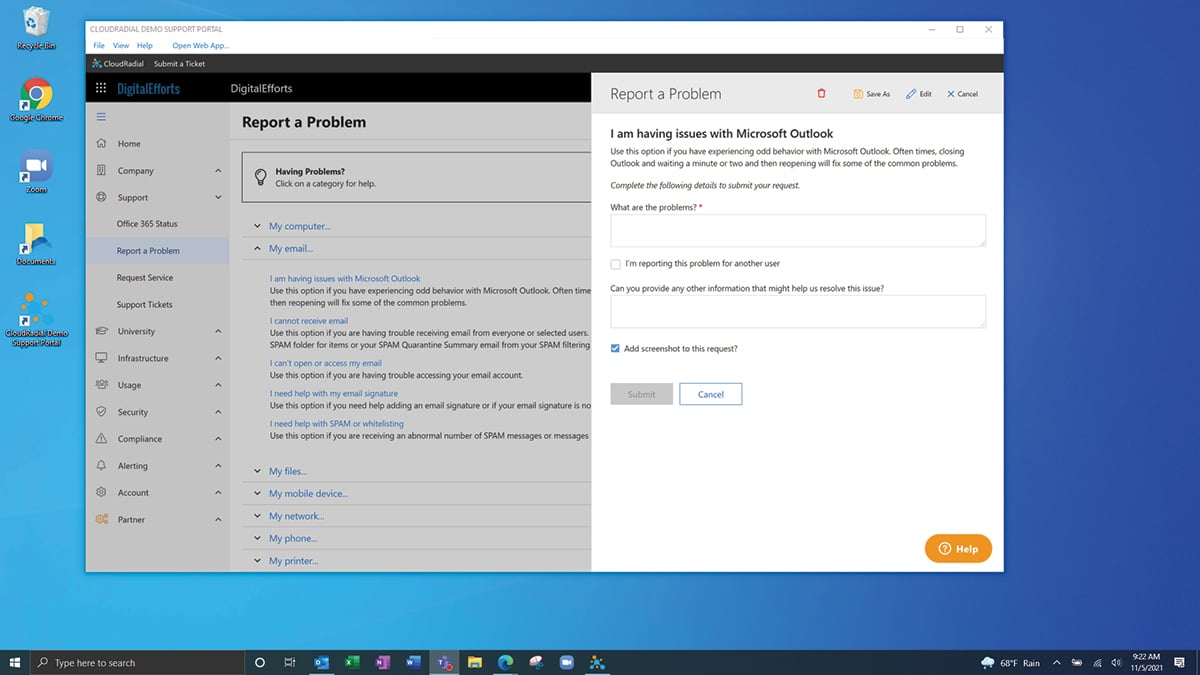Image resolution: width=1200 pixels, height=675 pixels.
Task: Expand the 'My phone...' category
Action: pyautogui.click(x=293, y=539)
